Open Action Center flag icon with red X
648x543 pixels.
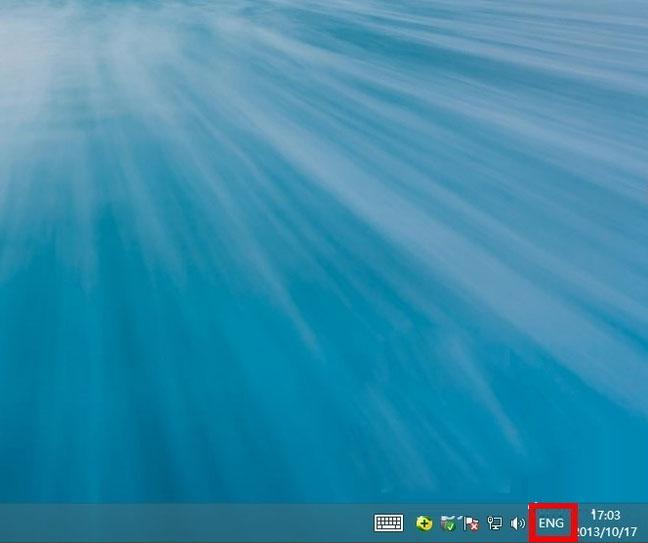point(471,524)
